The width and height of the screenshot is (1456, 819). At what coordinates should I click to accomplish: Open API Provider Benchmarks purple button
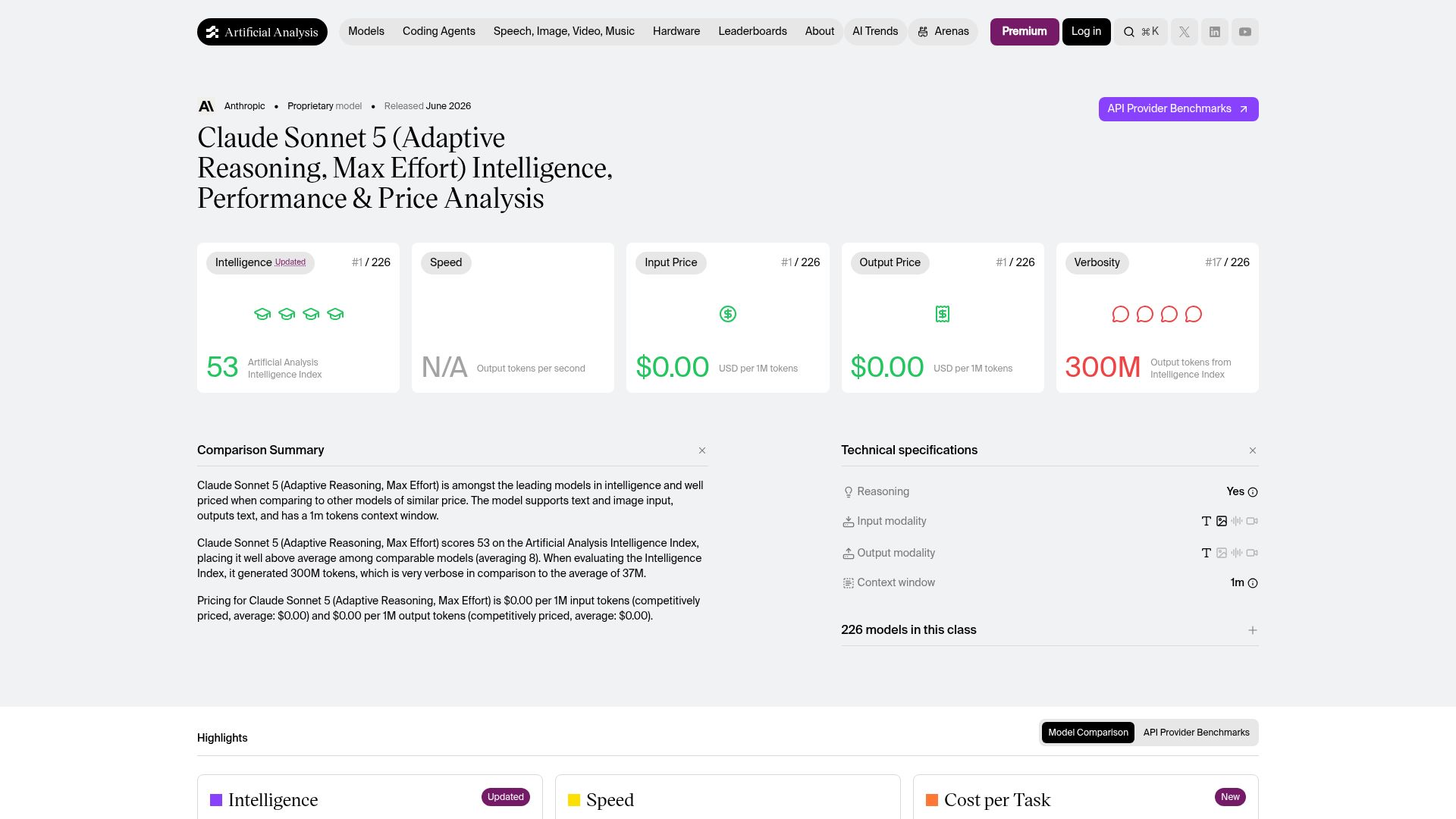click(1178, 109)
